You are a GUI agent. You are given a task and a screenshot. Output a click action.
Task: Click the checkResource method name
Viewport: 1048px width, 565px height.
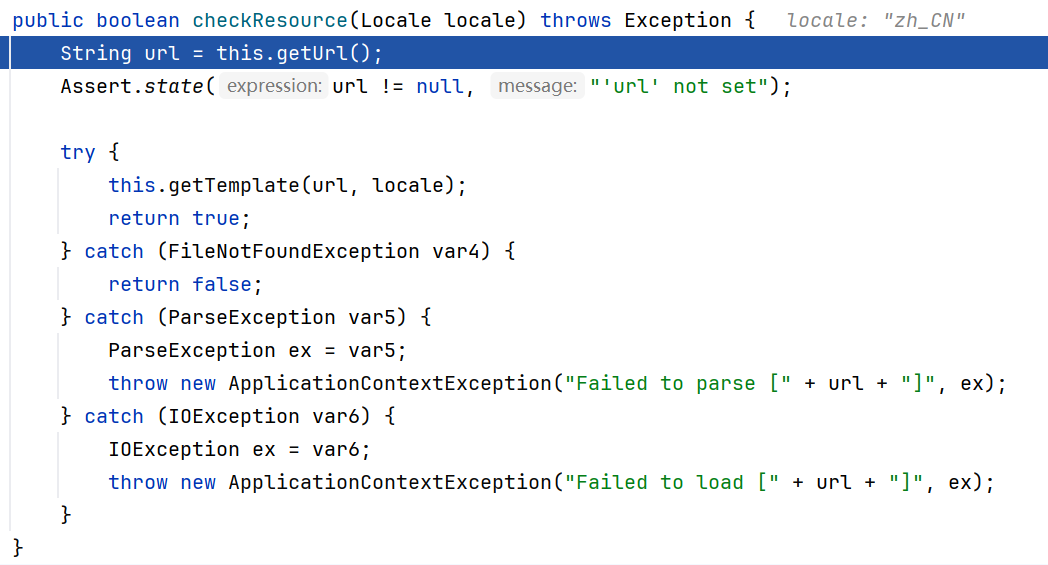coord(270,20)
